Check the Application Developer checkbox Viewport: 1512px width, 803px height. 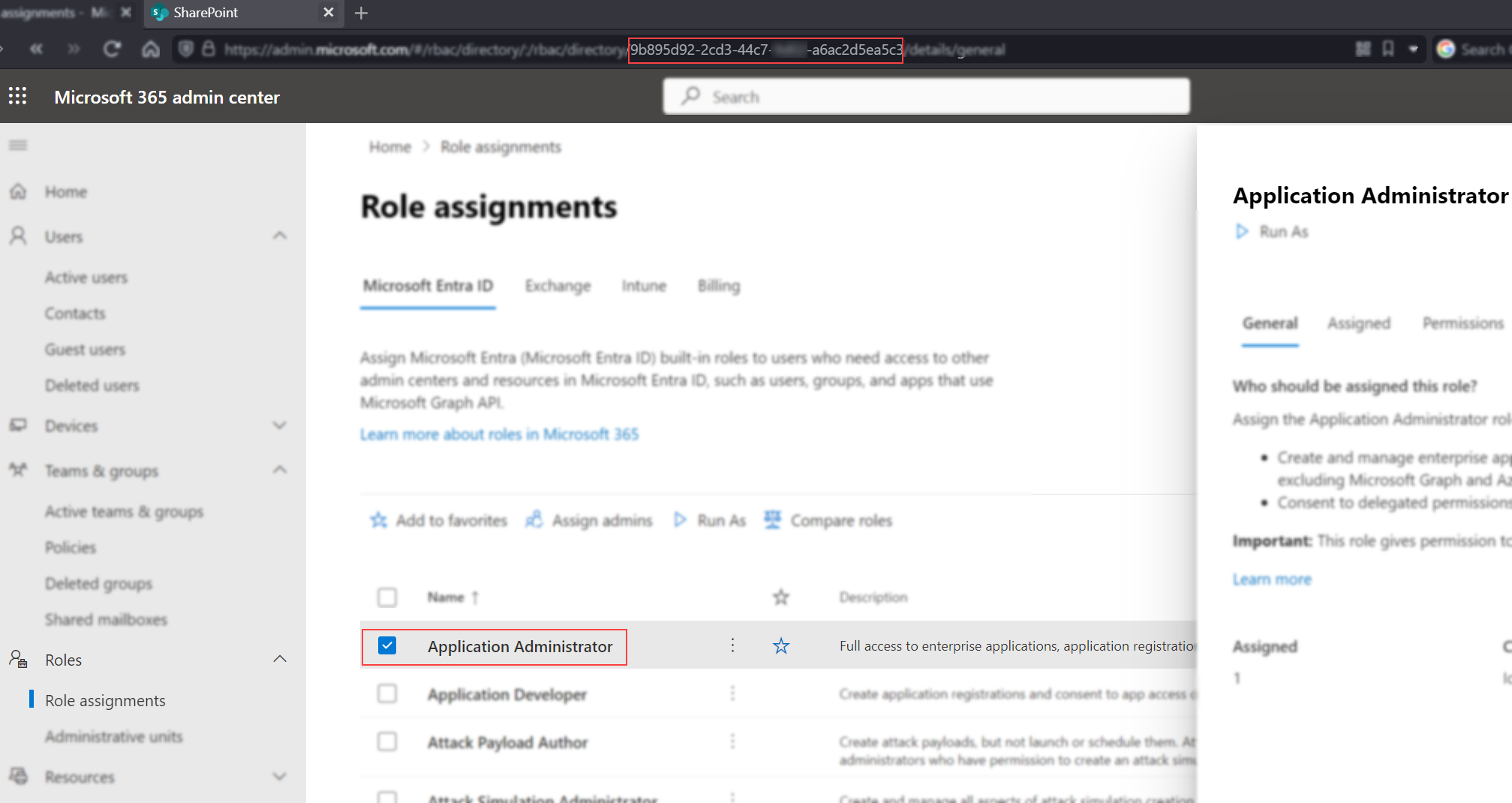pos(387,693)
